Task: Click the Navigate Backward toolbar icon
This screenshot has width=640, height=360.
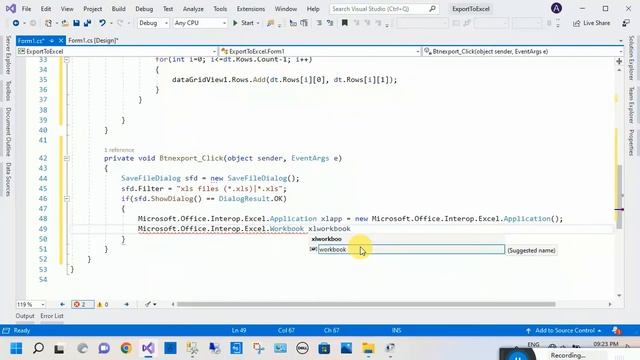Action: tap(16, 23)
